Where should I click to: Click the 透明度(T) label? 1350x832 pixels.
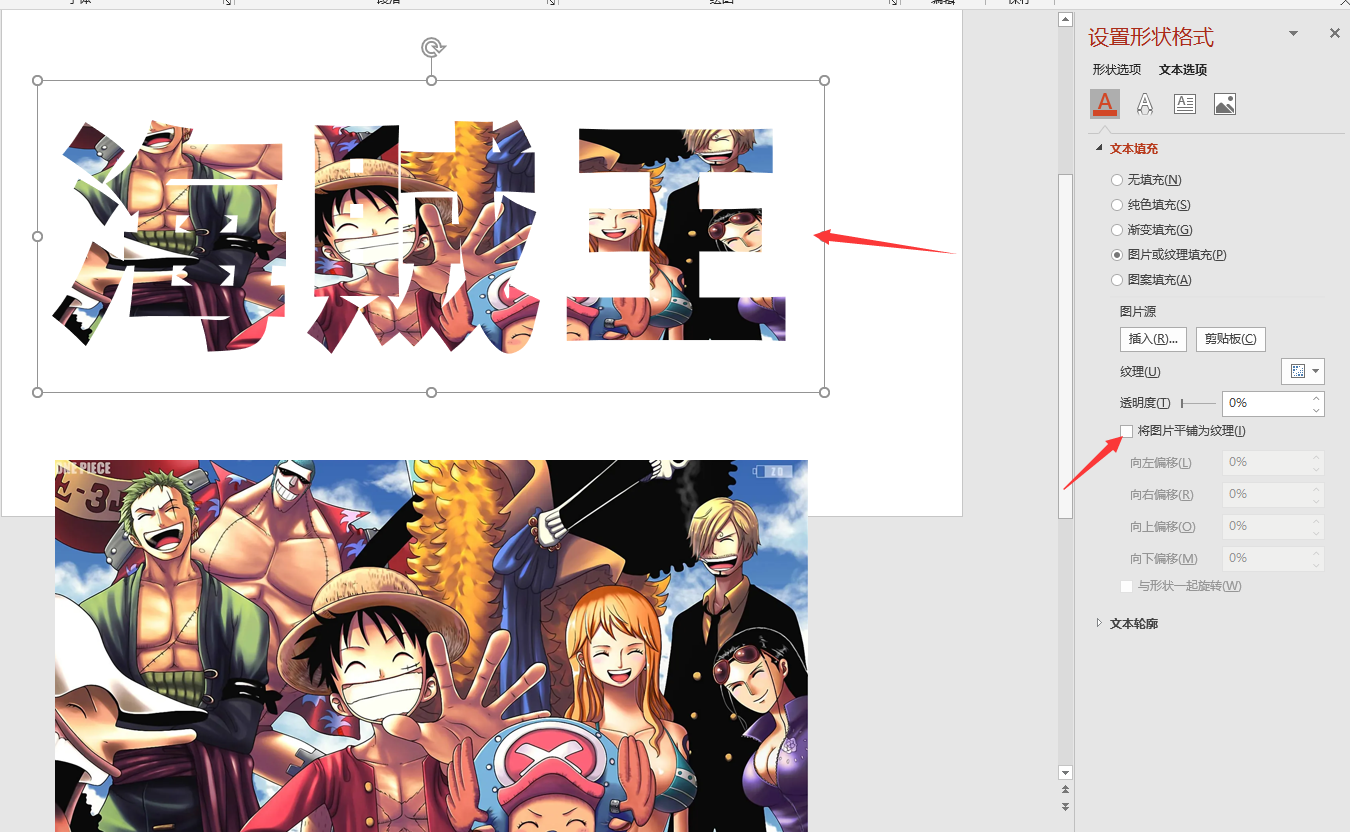click(1145, 403)
